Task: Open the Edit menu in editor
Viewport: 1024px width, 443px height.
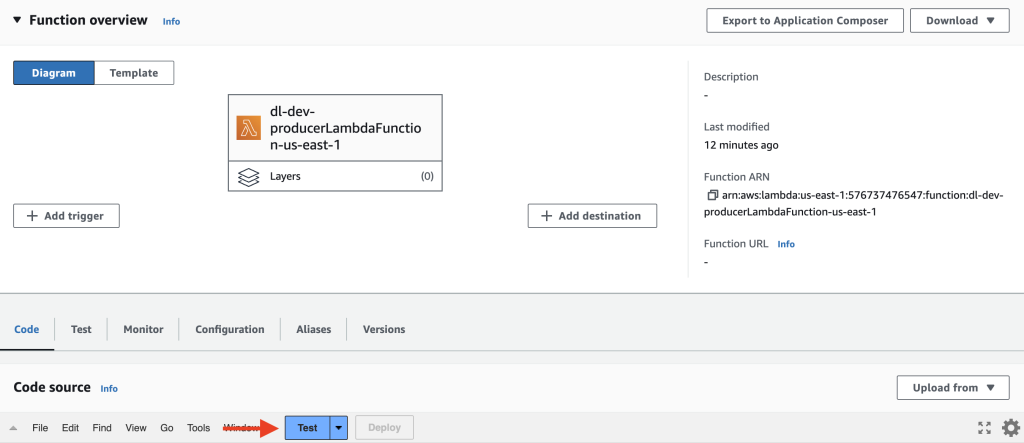Action: point(71,428)
